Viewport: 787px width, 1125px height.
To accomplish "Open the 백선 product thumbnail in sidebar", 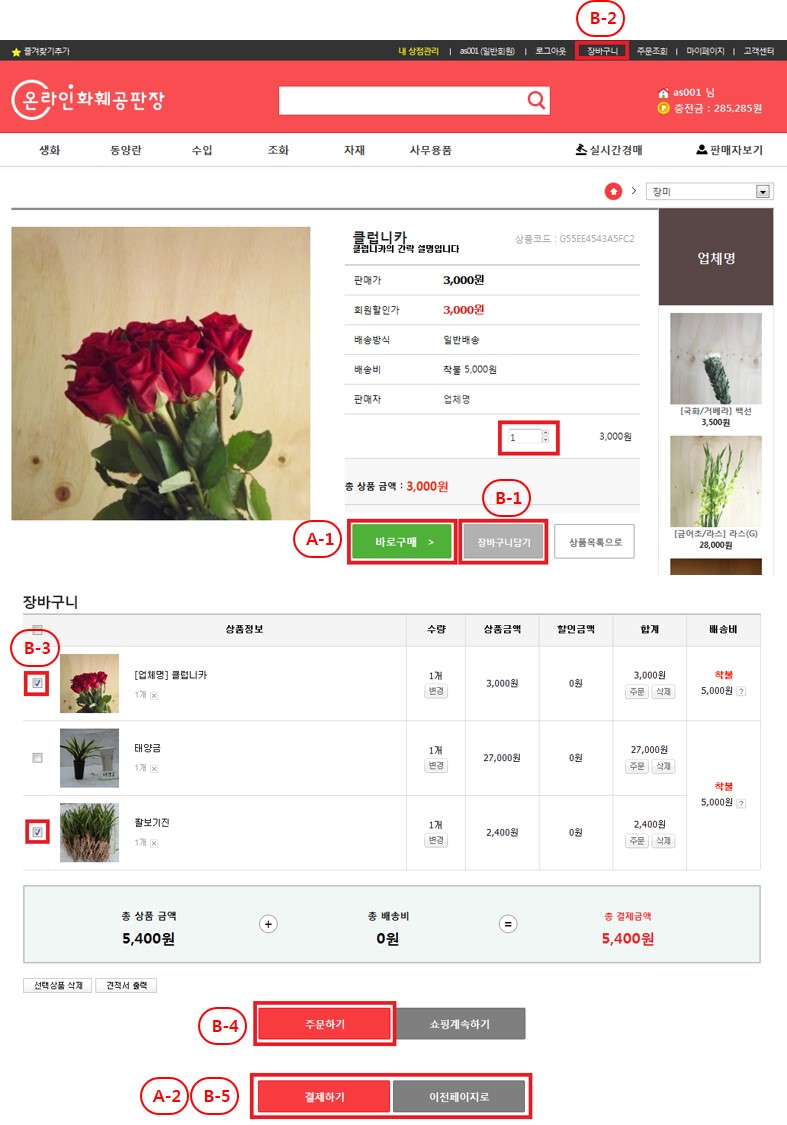I will [x=715, y=359].
